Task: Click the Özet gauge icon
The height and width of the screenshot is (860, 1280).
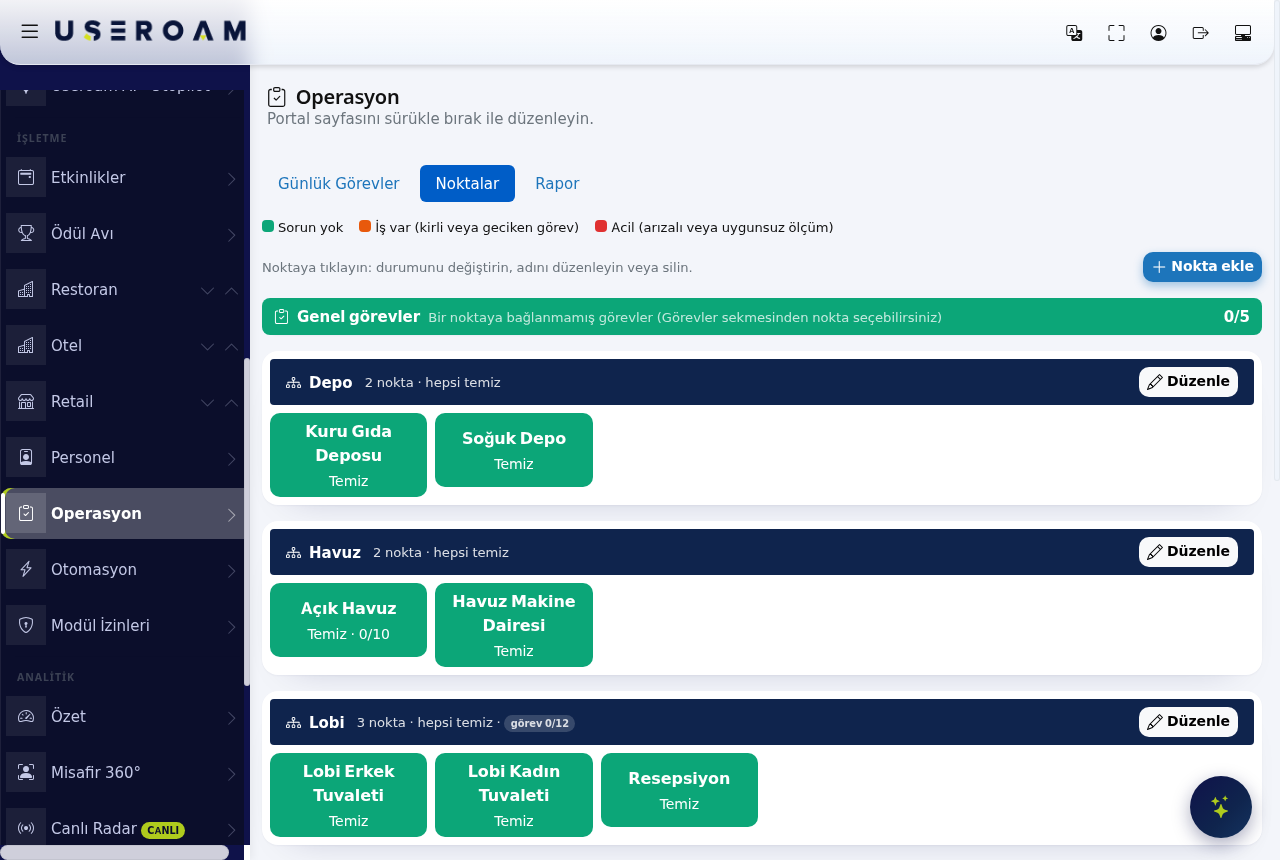Action: pos(26,716)
